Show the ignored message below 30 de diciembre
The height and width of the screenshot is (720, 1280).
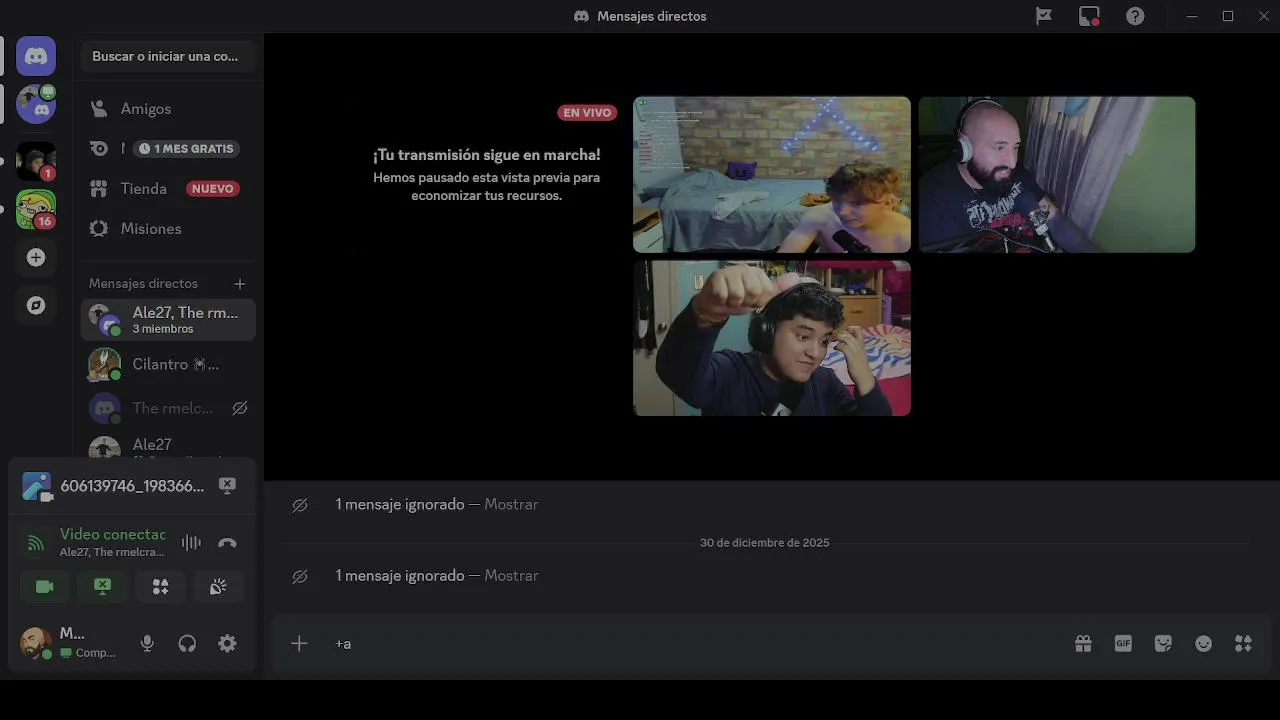pos(511,575)
